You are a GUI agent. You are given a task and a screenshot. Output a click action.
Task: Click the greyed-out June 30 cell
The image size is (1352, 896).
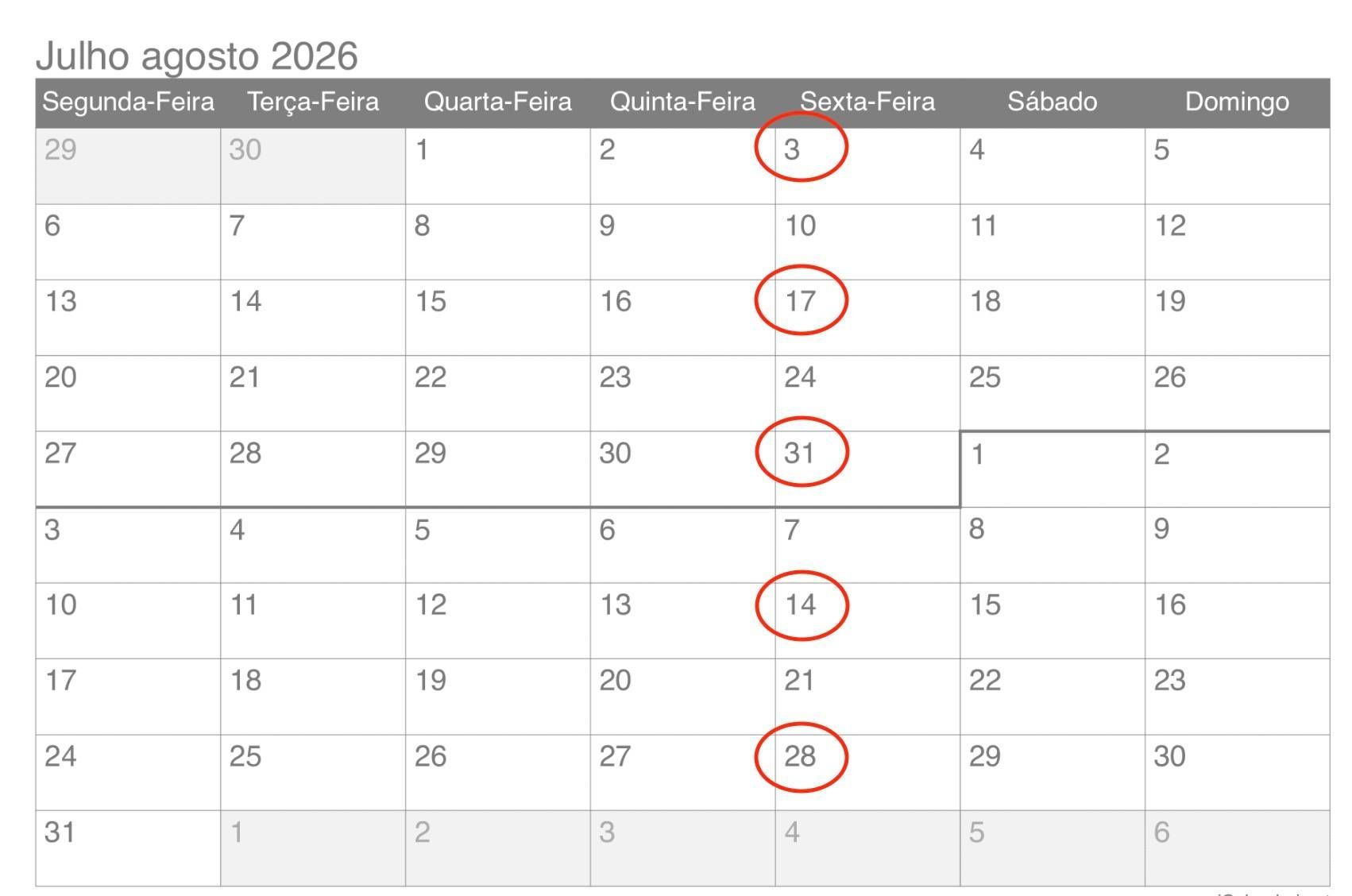313,166
